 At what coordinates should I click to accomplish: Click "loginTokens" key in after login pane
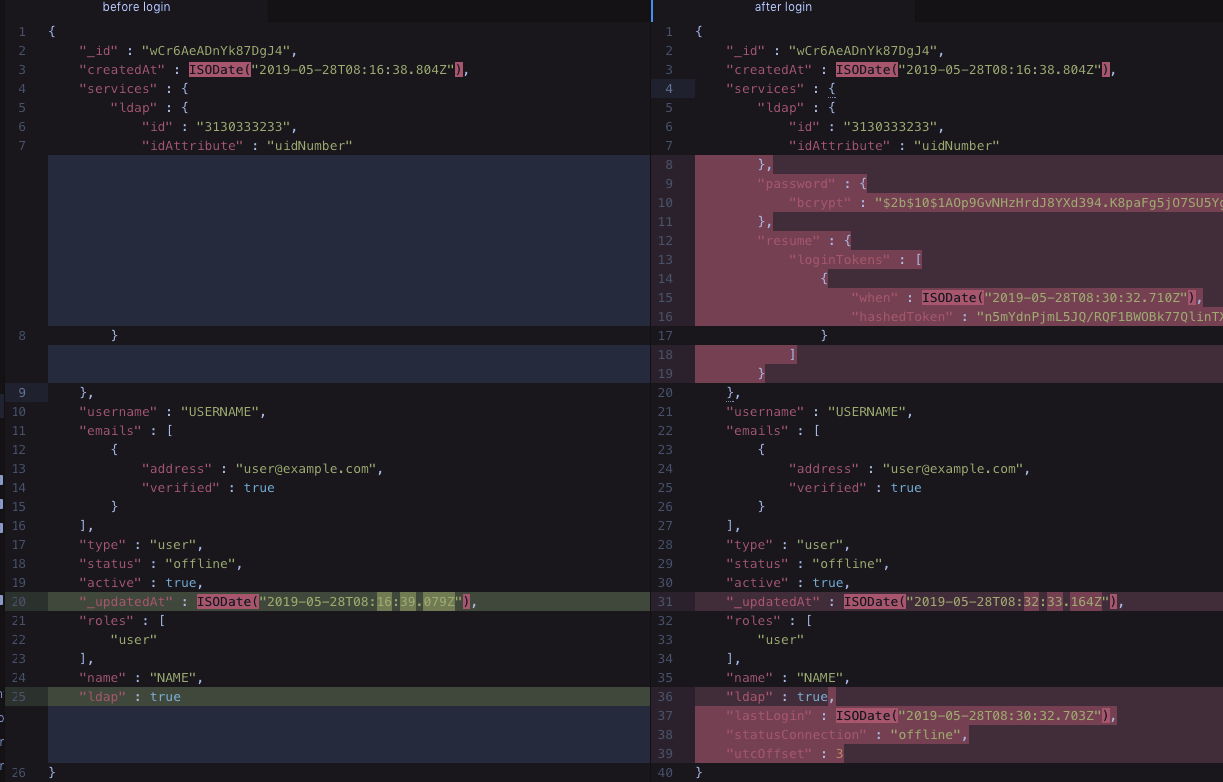point(839,260)
